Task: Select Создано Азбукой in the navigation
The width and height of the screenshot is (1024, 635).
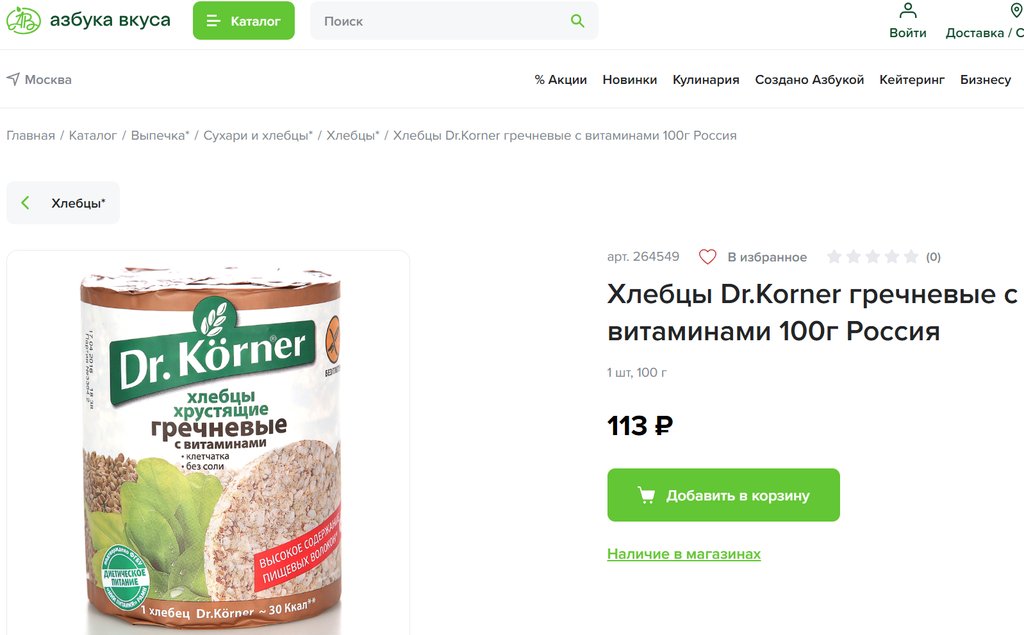Action: coord(809,80)
